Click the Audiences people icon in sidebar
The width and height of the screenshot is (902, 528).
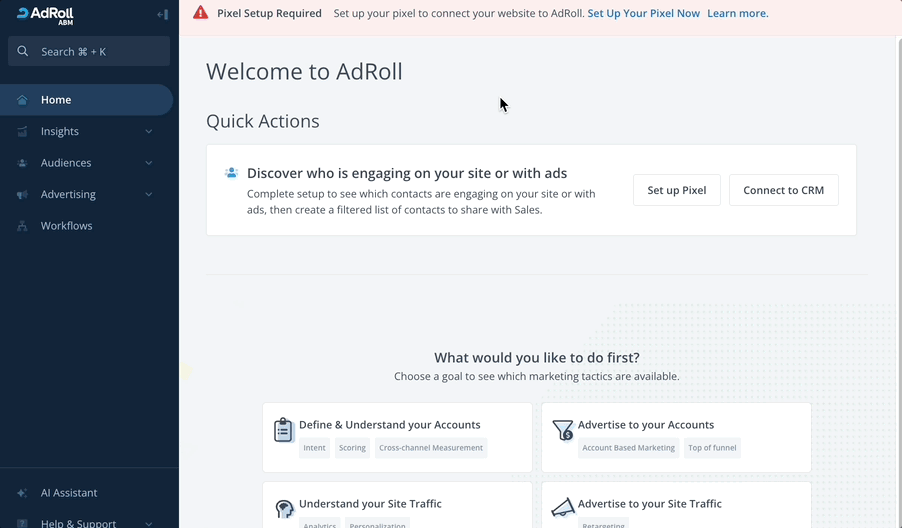pyautogui.click(x=22, y=163)
